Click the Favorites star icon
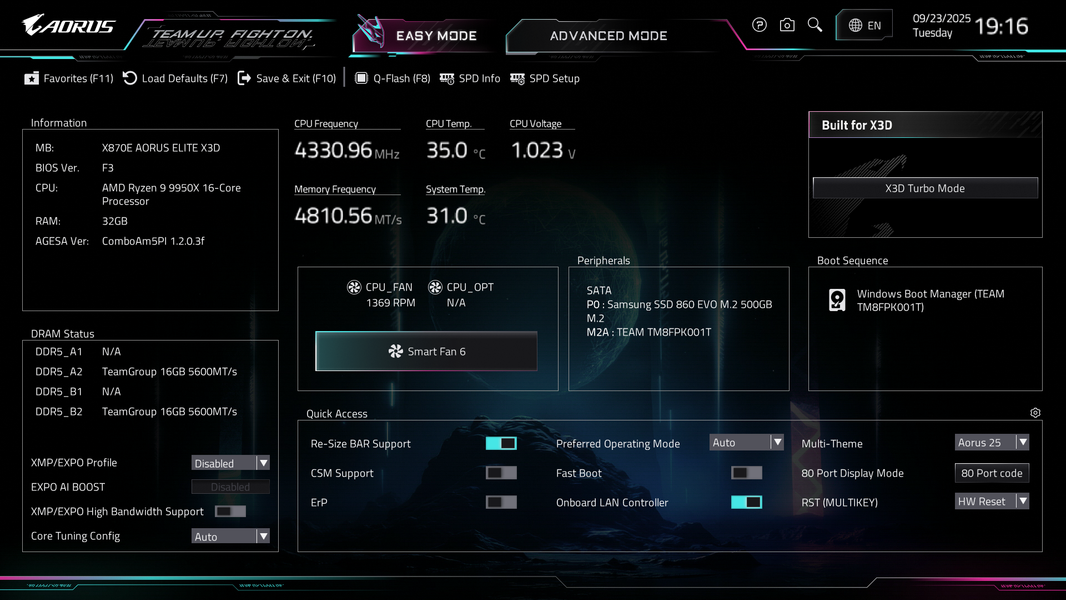1066x600 pixels. (31, 78)
